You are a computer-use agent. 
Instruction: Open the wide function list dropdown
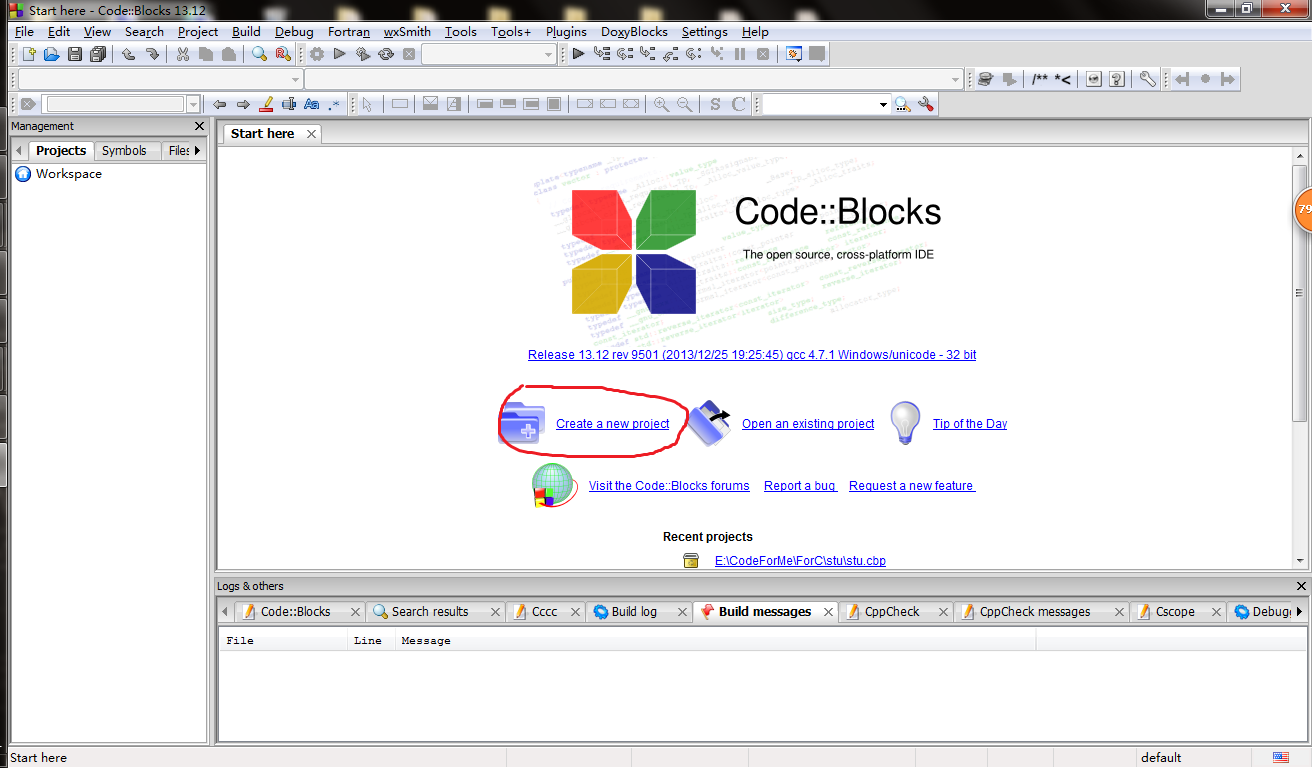pyautogui.click(x=634, y=79)
